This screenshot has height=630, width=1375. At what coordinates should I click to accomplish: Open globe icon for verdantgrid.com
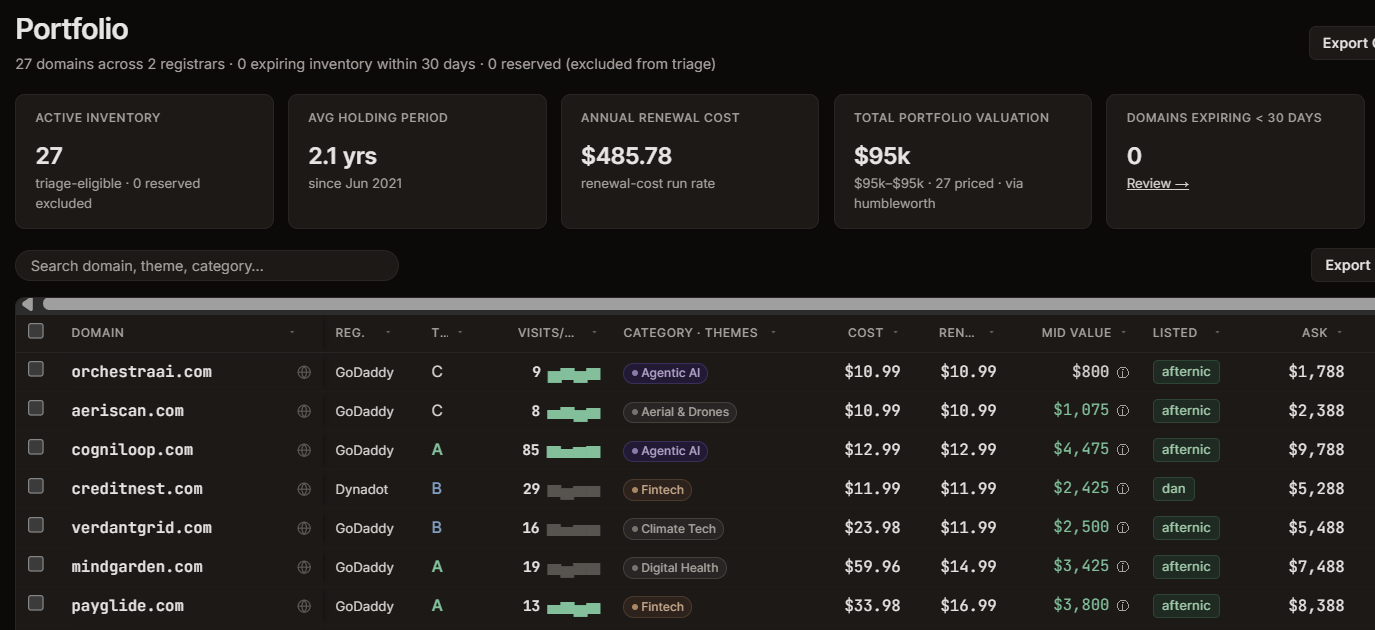304,528
